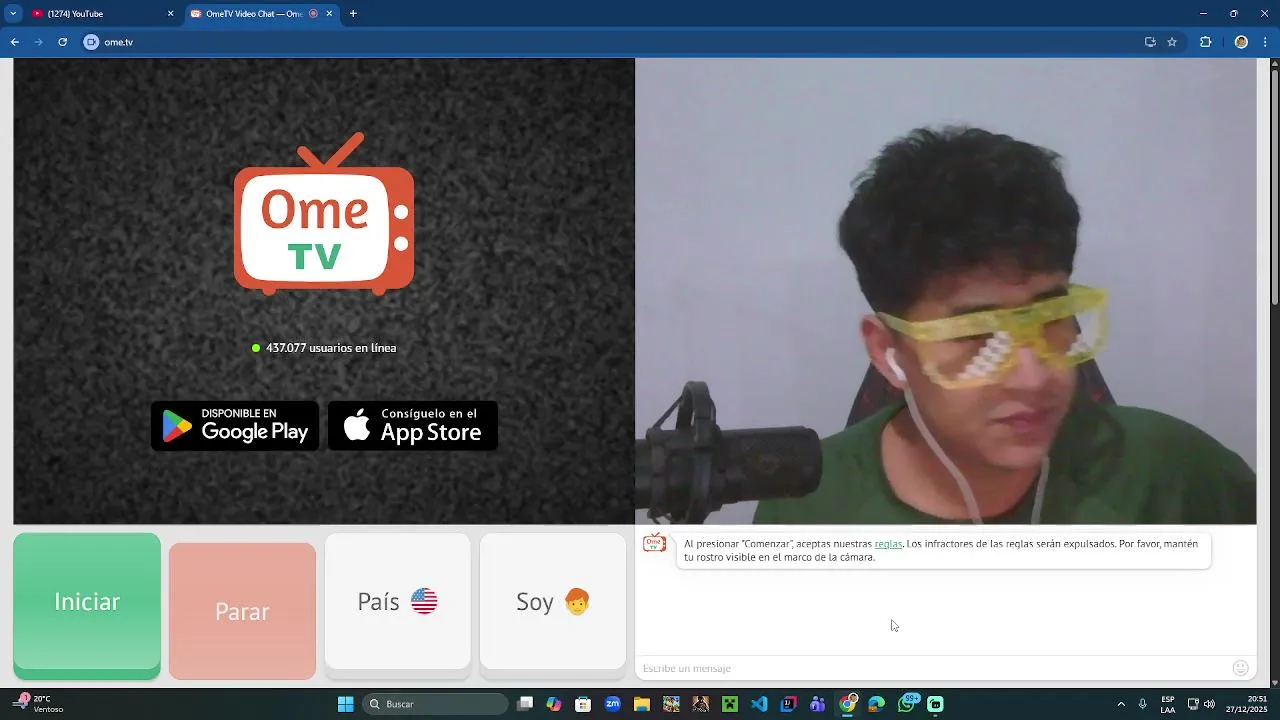Image resolution: width=1280 pixels, height=720 pixels.
Task: Focus the Escribe un mensaje field
Action: [935, 668]
